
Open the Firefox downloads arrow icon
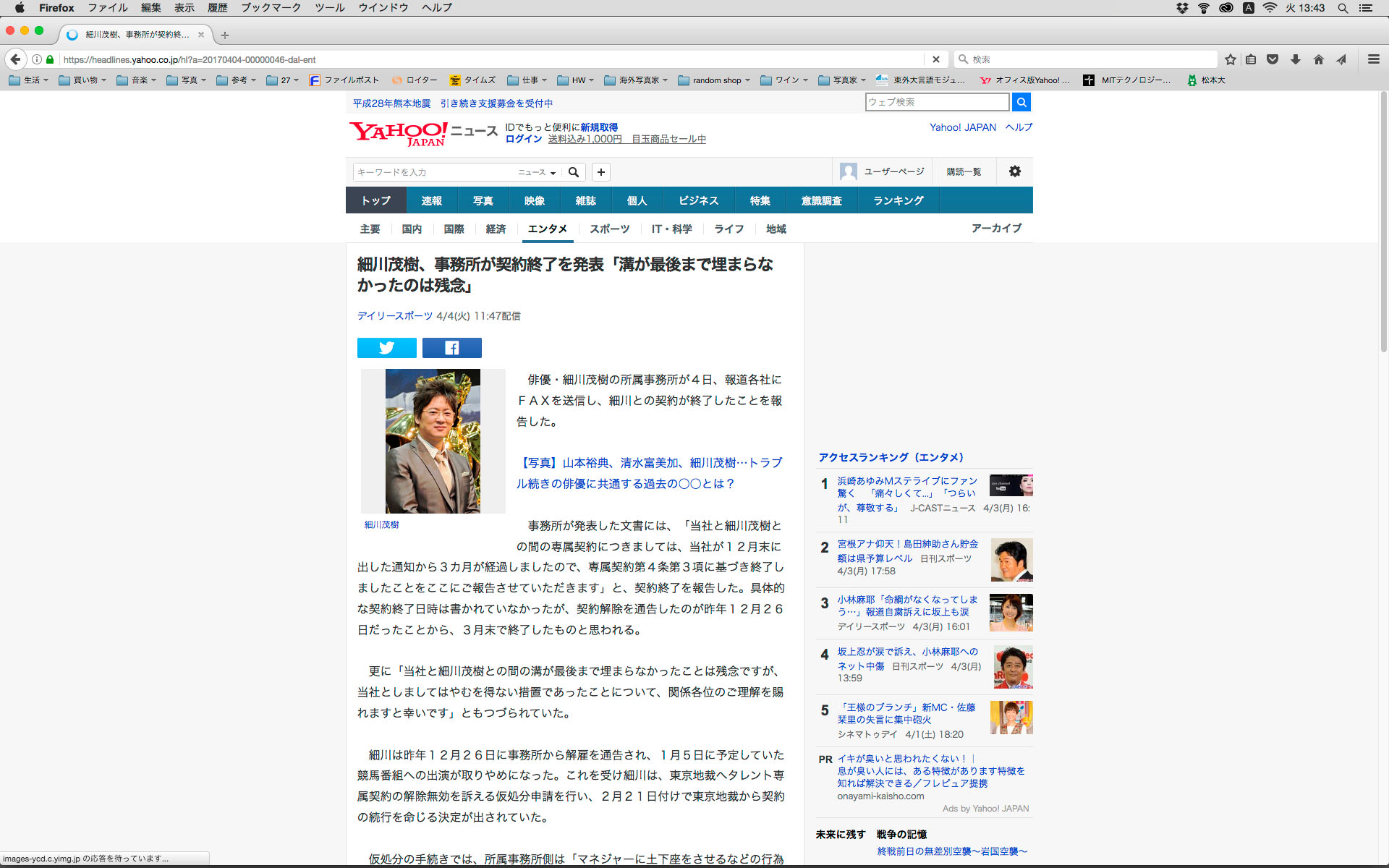1296,59
